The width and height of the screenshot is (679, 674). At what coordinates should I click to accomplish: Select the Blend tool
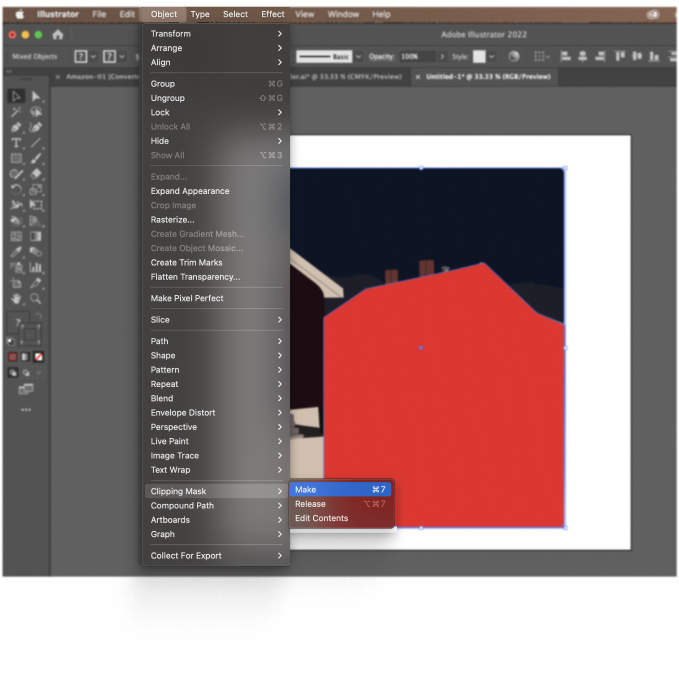tap(36, 252)
